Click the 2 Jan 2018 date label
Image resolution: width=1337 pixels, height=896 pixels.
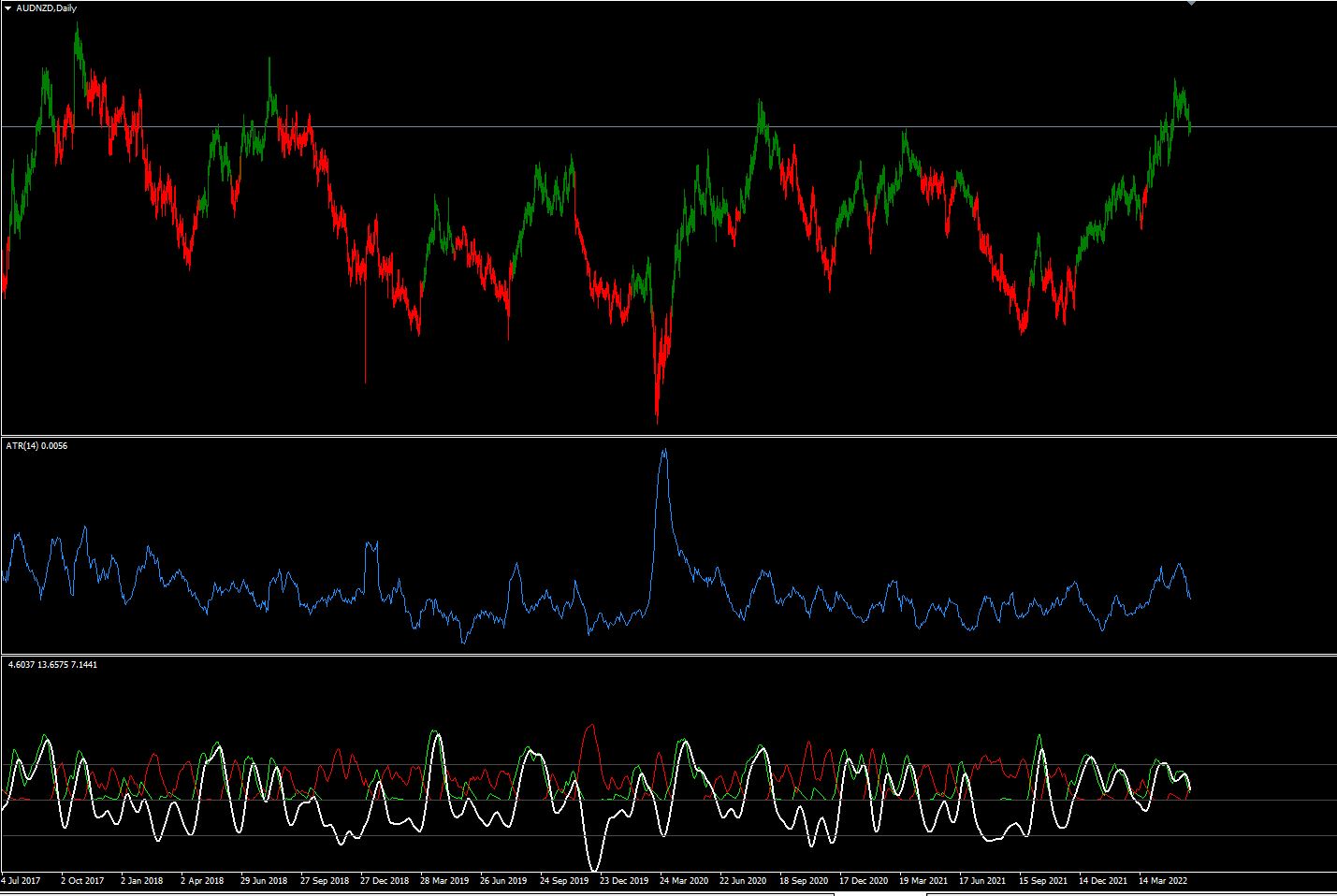point(141,880)
